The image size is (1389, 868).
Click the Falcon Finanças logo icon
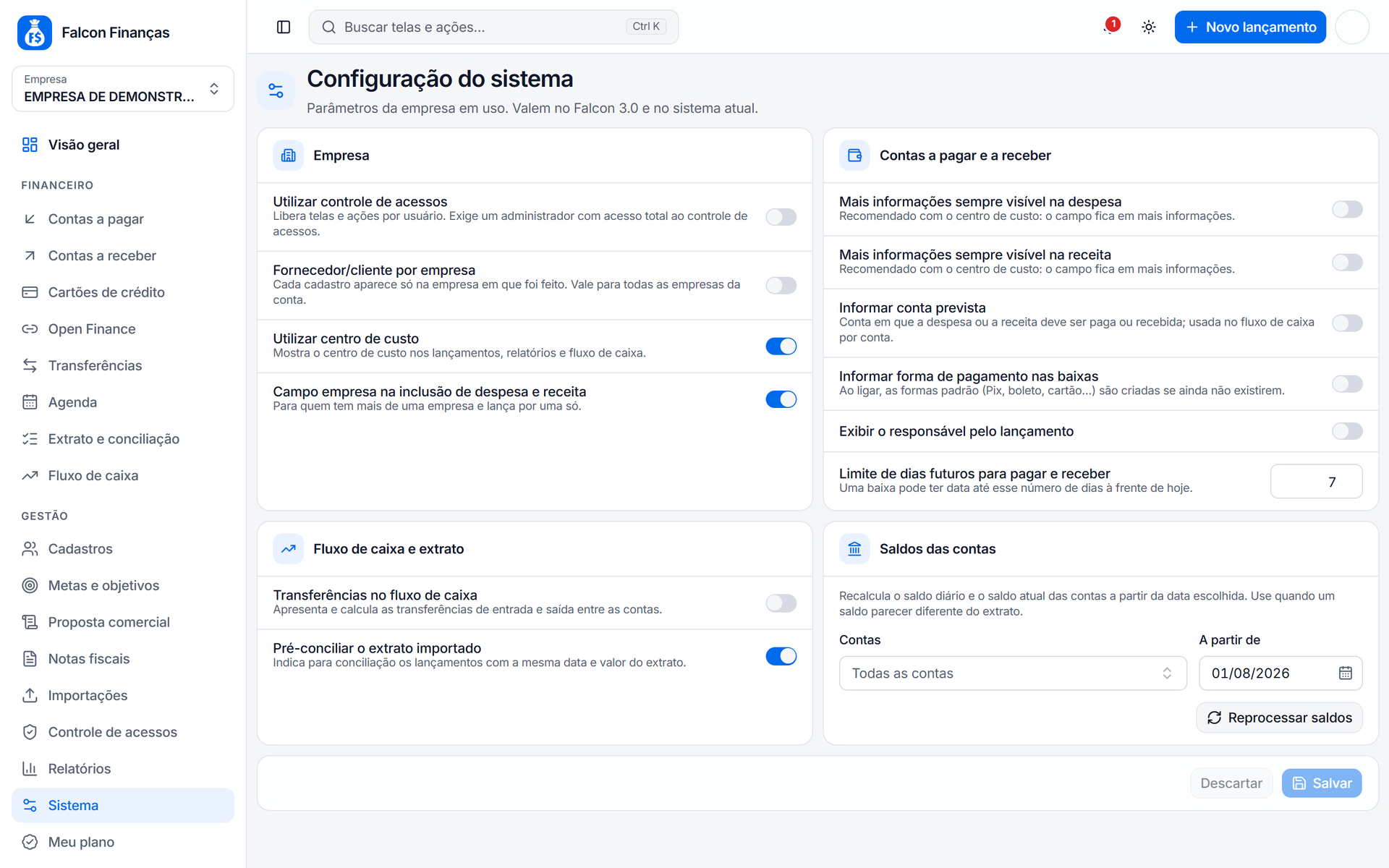pos(35,33)
